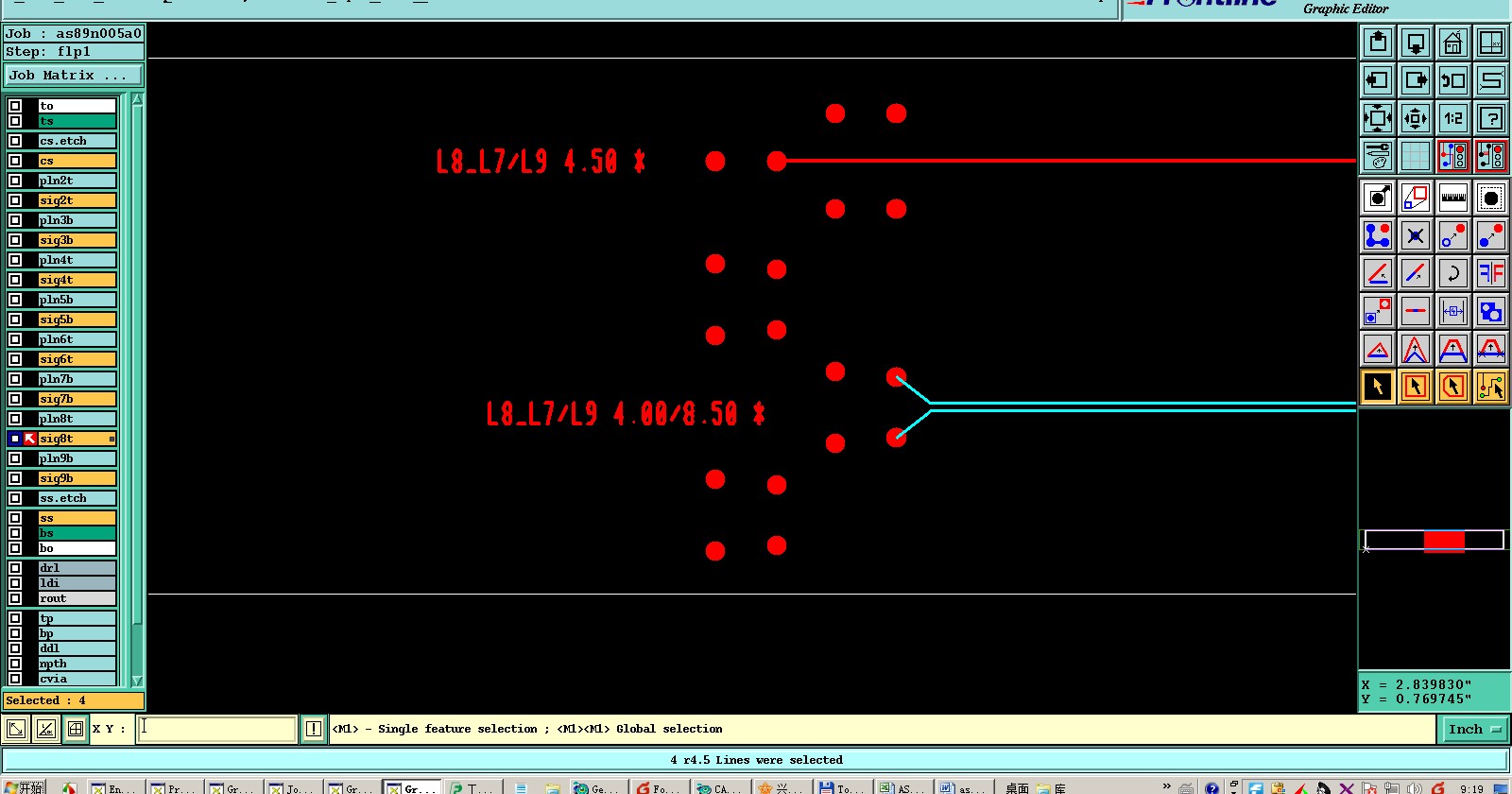The image size is (1512, 794).
Task: Toggle display box for layer sig7b
Action: [15, 399]
